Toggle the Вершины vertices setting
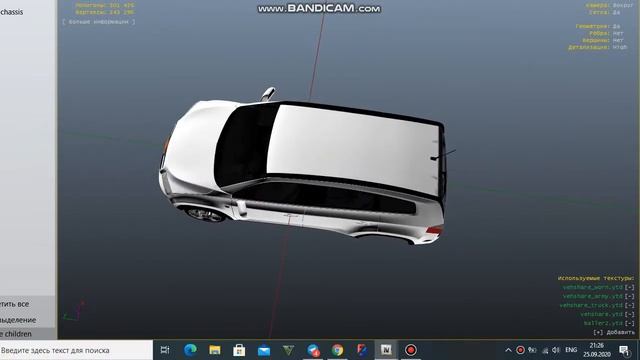This screenshot has height=360, width=640. pyautogui.click(x=618, y=40)
